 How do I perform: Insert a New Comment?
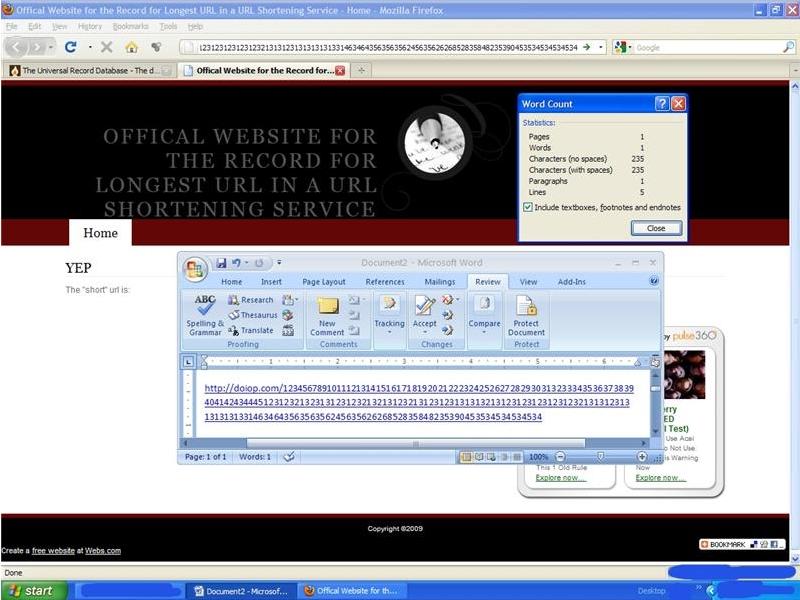tap(329, 315)
